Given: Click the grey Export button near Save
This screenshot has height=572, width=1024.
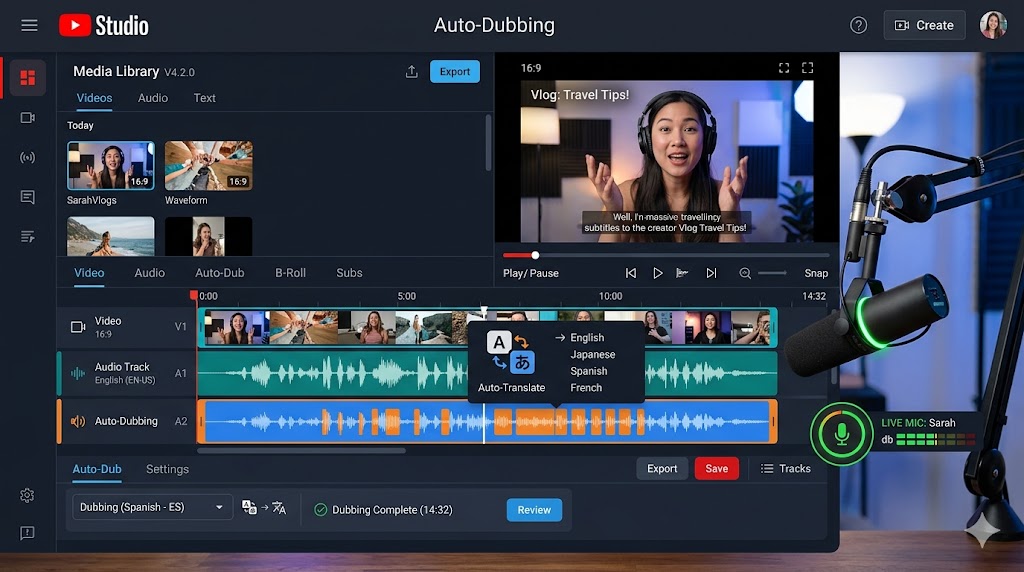Looking at the screenshot, I should (x=662, y=468).
